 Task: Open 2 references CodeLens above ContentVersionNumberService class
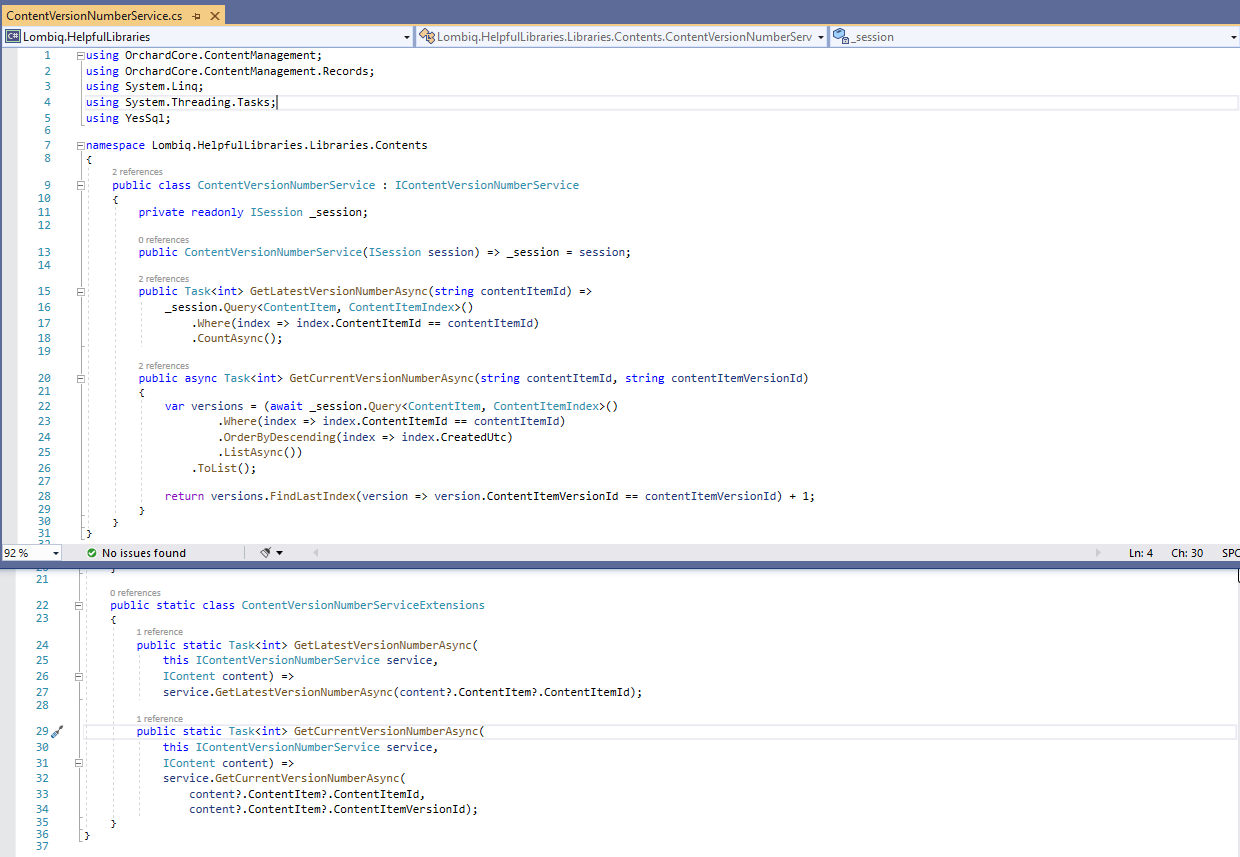(x=137, y=172)
